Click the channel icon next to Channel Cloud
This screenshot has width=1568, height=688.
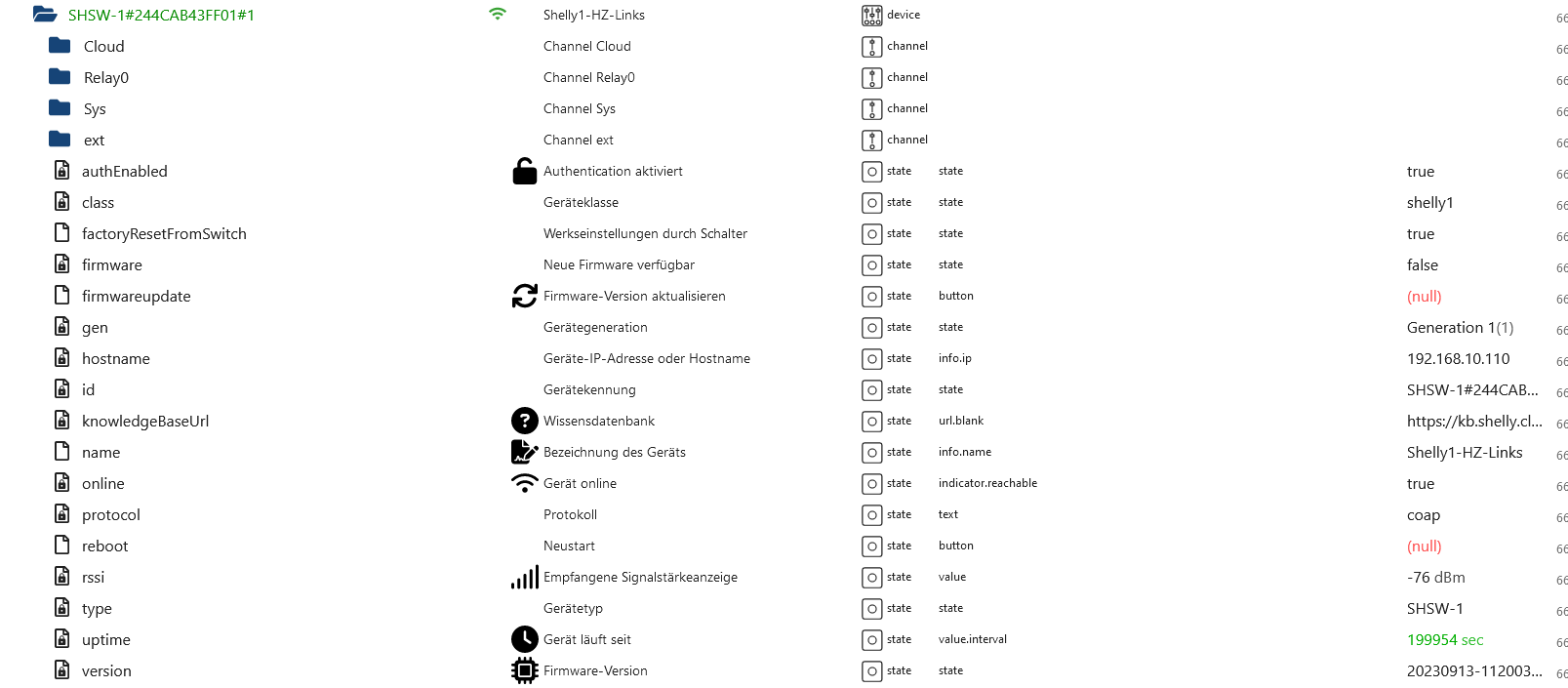pyautogui.click(x=871, y=46)
